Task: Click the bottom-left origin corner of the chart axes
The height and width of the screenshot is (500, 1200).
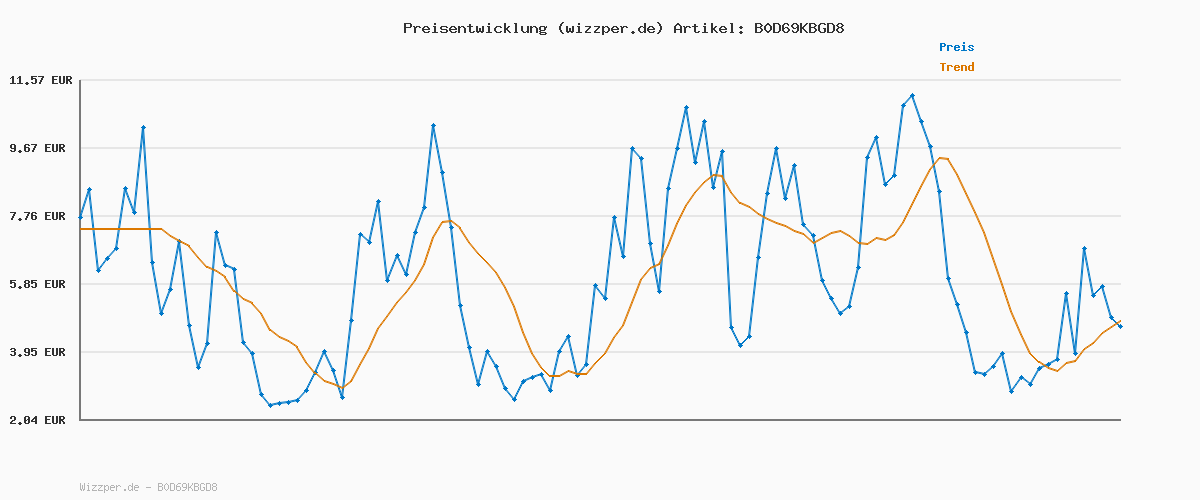Action: (x=80, y=420)
